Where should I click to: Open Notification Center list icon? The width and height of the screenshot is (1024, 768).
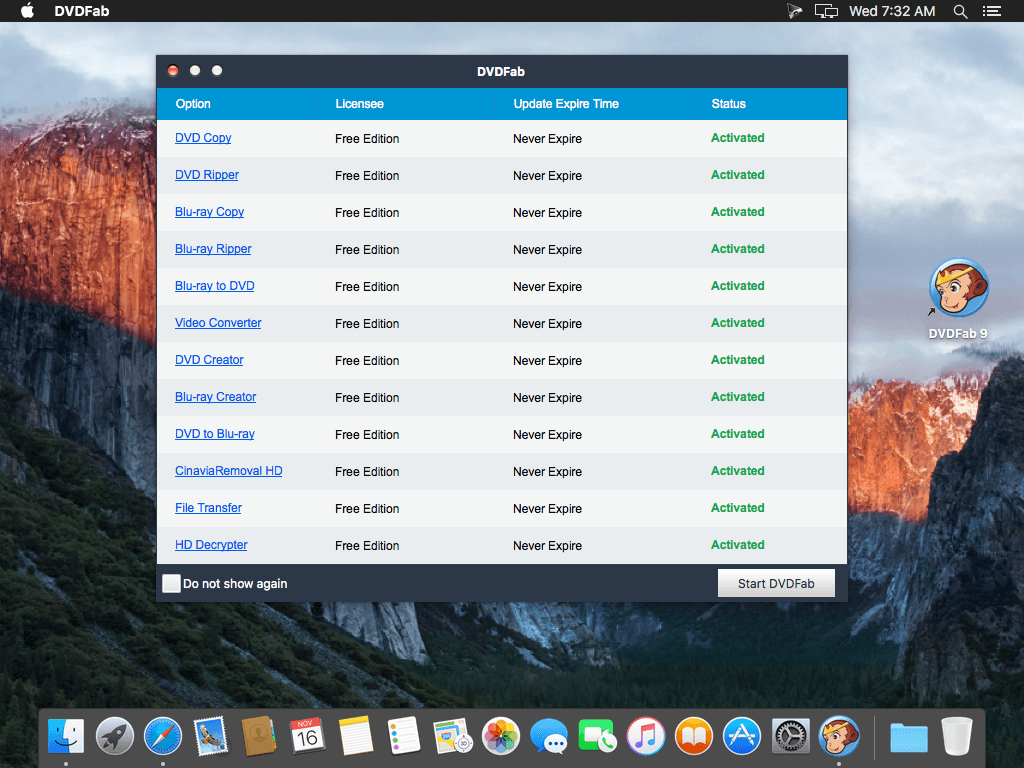pyautogui.click(x=992, y=11)
